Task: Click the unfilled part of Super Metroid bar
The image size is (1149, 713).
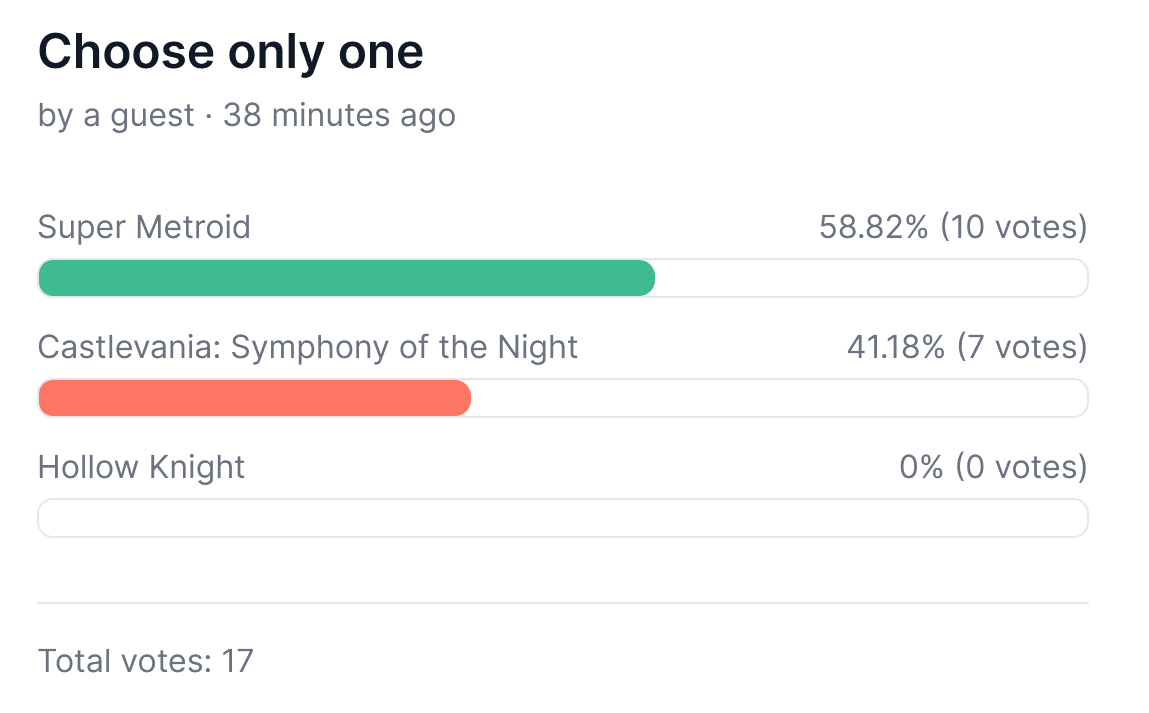Action: (x=870, y=278)
